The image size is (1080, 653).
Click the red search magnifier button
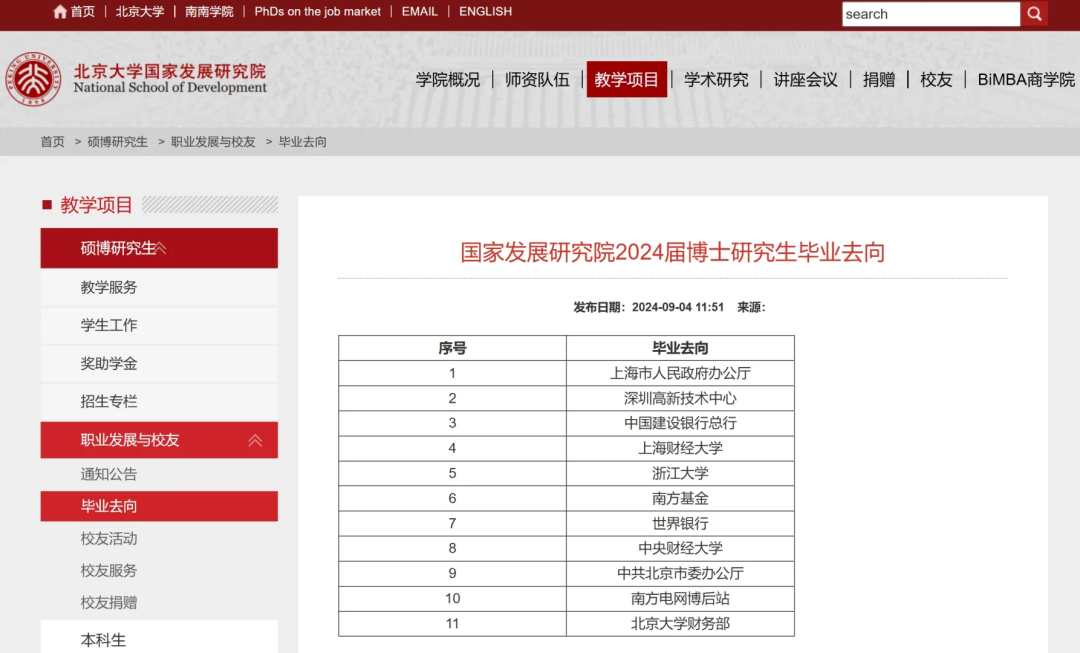coord(1034,14)
